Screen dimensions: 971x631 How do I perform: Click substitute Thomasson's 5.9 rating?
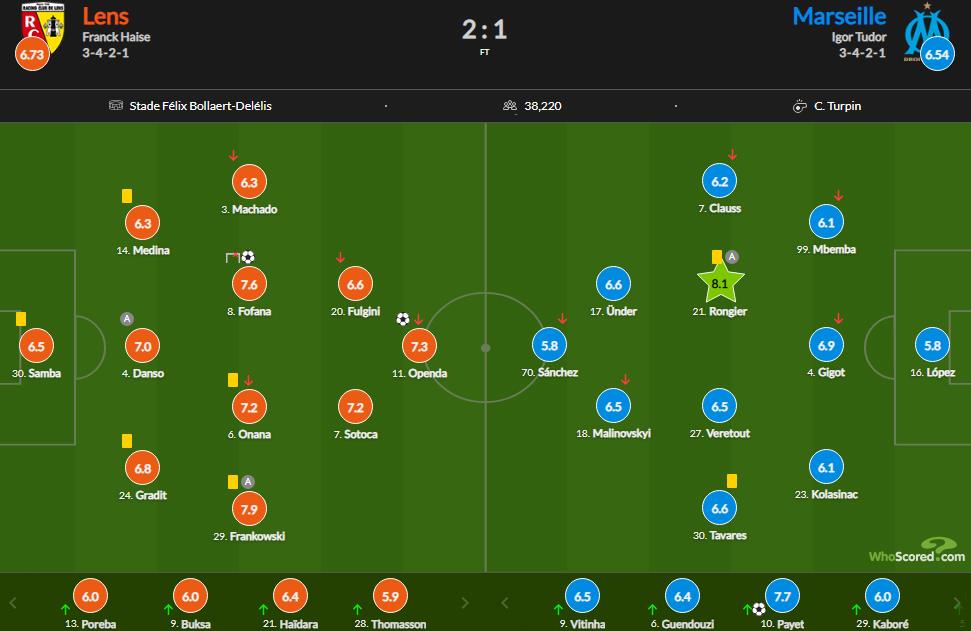388,597
